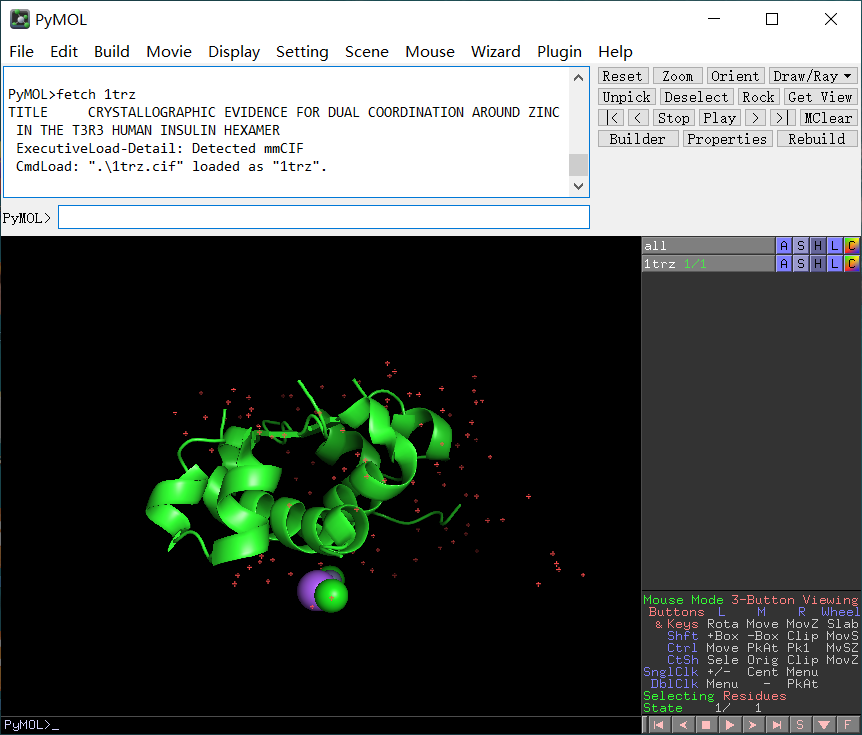Step back one frame in bottom bar
The height and width of the screenshot is (735, 862).
pos(682,725)
